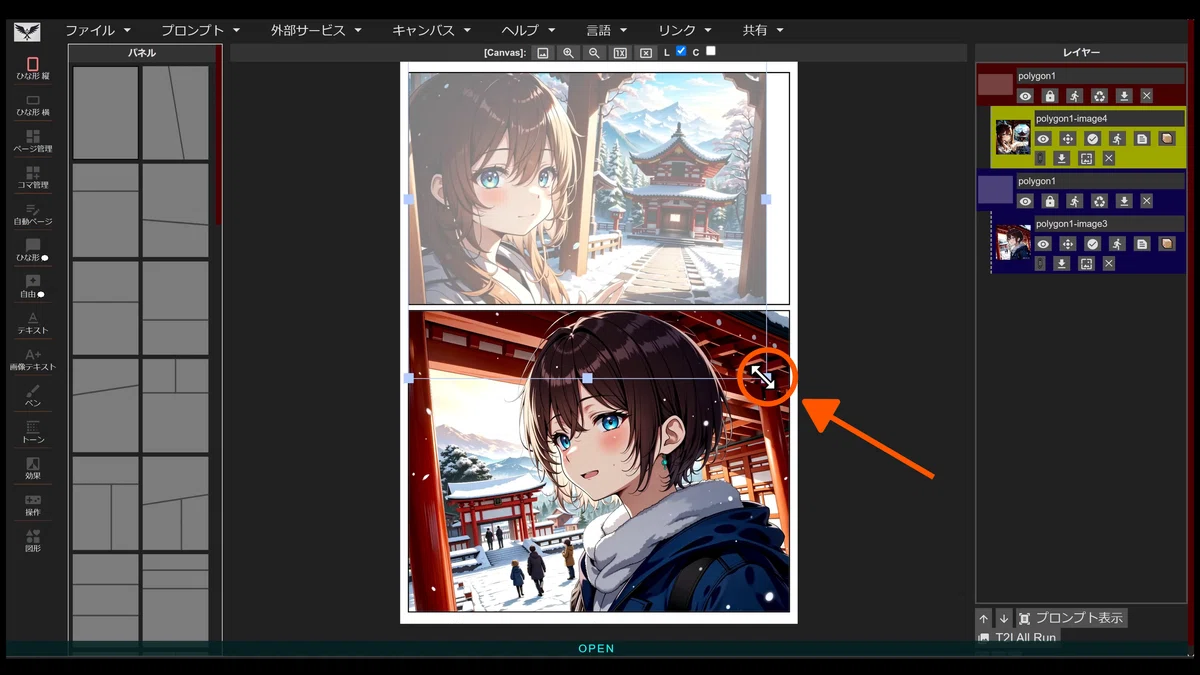Click the プロンプト表示 button
1200x675 pixels.
1071,618
